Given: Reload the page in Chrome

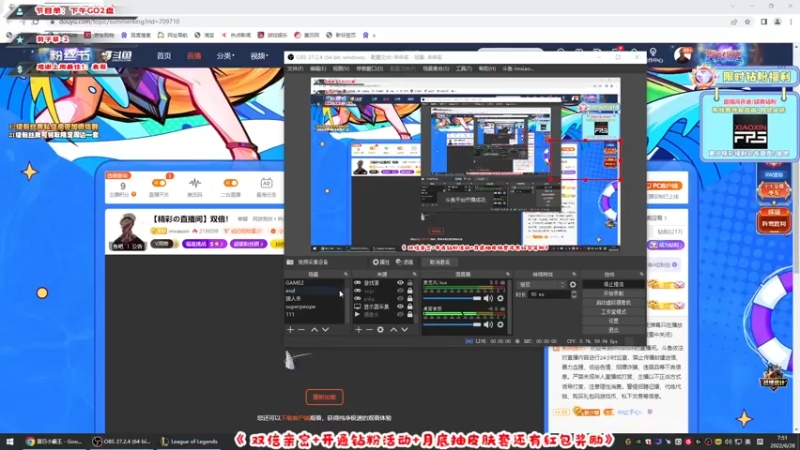Looking at the screenshot, I should pos(35,22).
